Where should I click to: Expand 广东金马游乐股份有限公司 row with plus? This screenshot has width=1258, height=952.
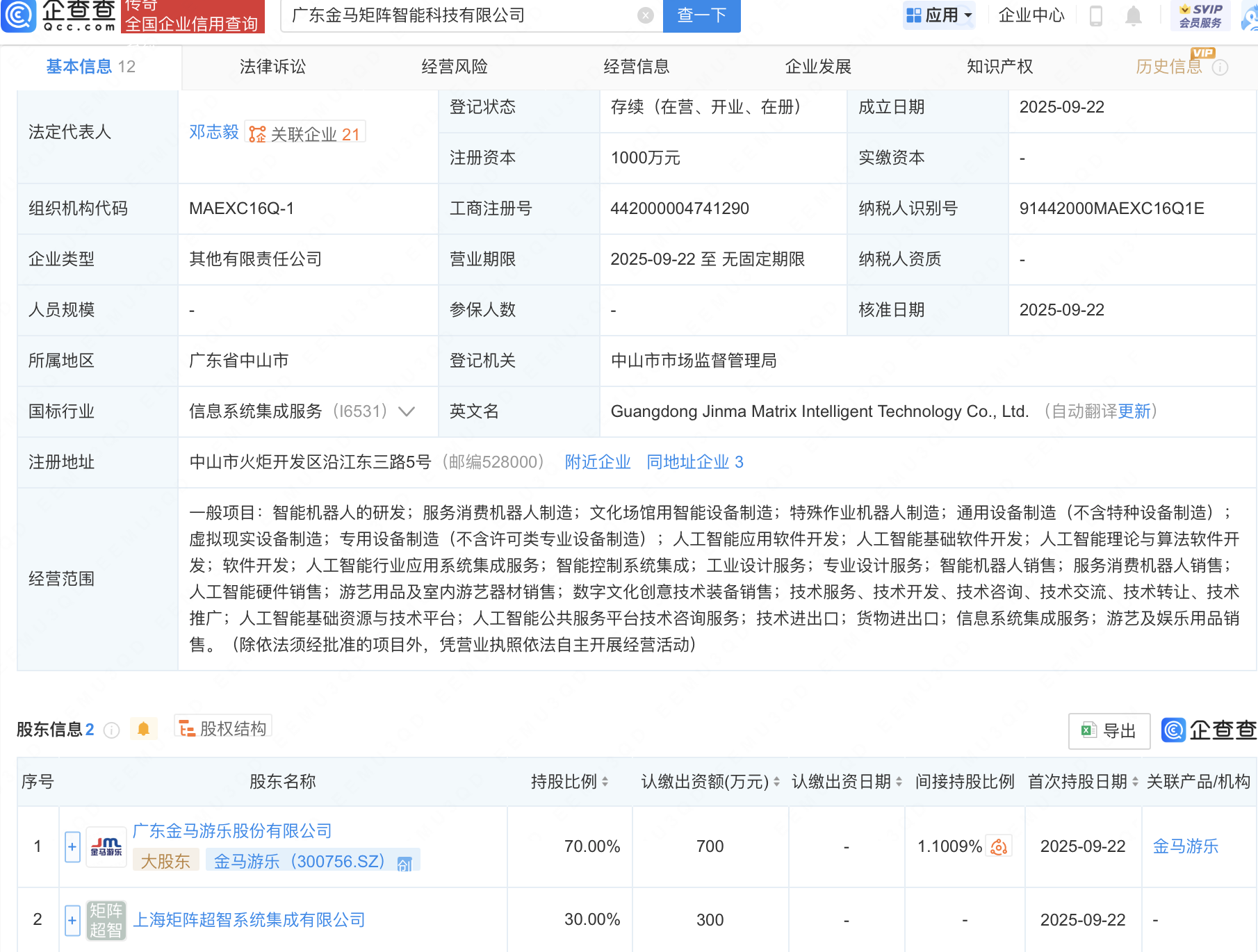point(72,846)
